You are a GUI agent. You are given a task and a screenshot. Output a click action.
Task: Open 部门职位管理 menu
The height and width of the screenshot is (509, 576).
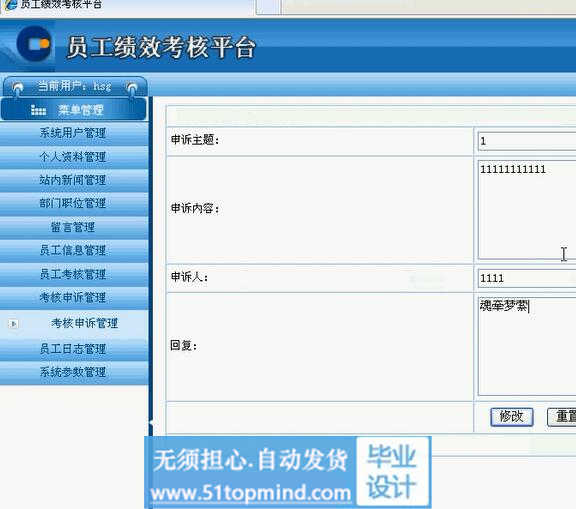(73, 203)
